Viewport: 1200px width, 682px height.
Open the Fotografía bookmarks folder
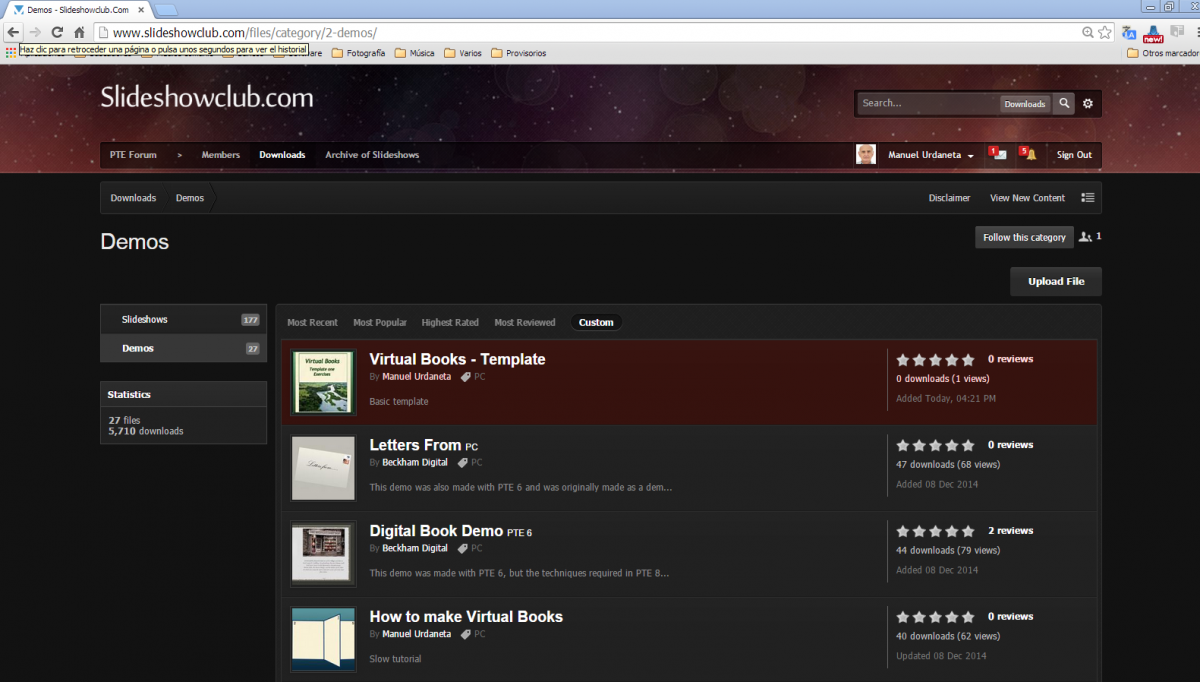coord(358,53)
